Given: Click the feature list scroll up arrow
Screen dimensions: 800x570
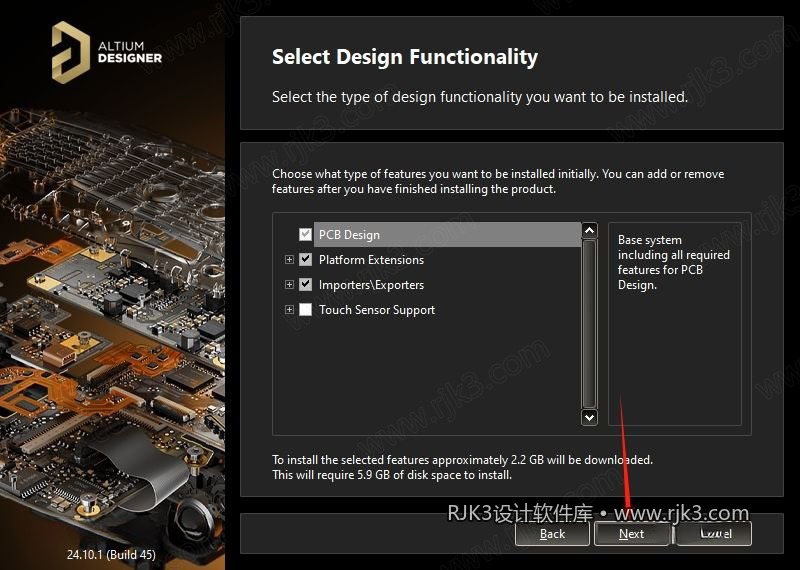Looking at the screenshot, I should [x=589, y=231].
